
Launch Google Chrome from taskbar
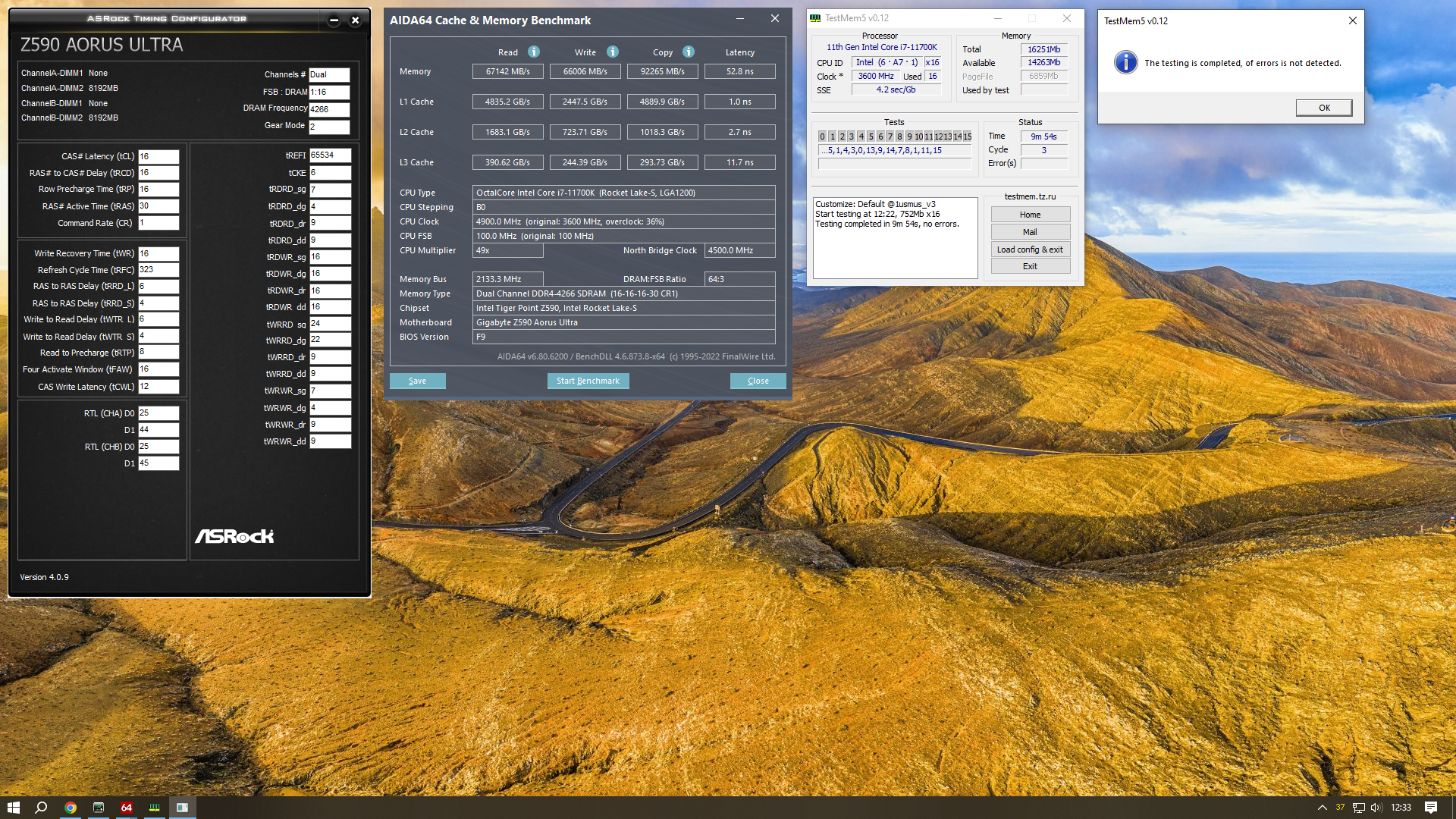click(71, 808)
